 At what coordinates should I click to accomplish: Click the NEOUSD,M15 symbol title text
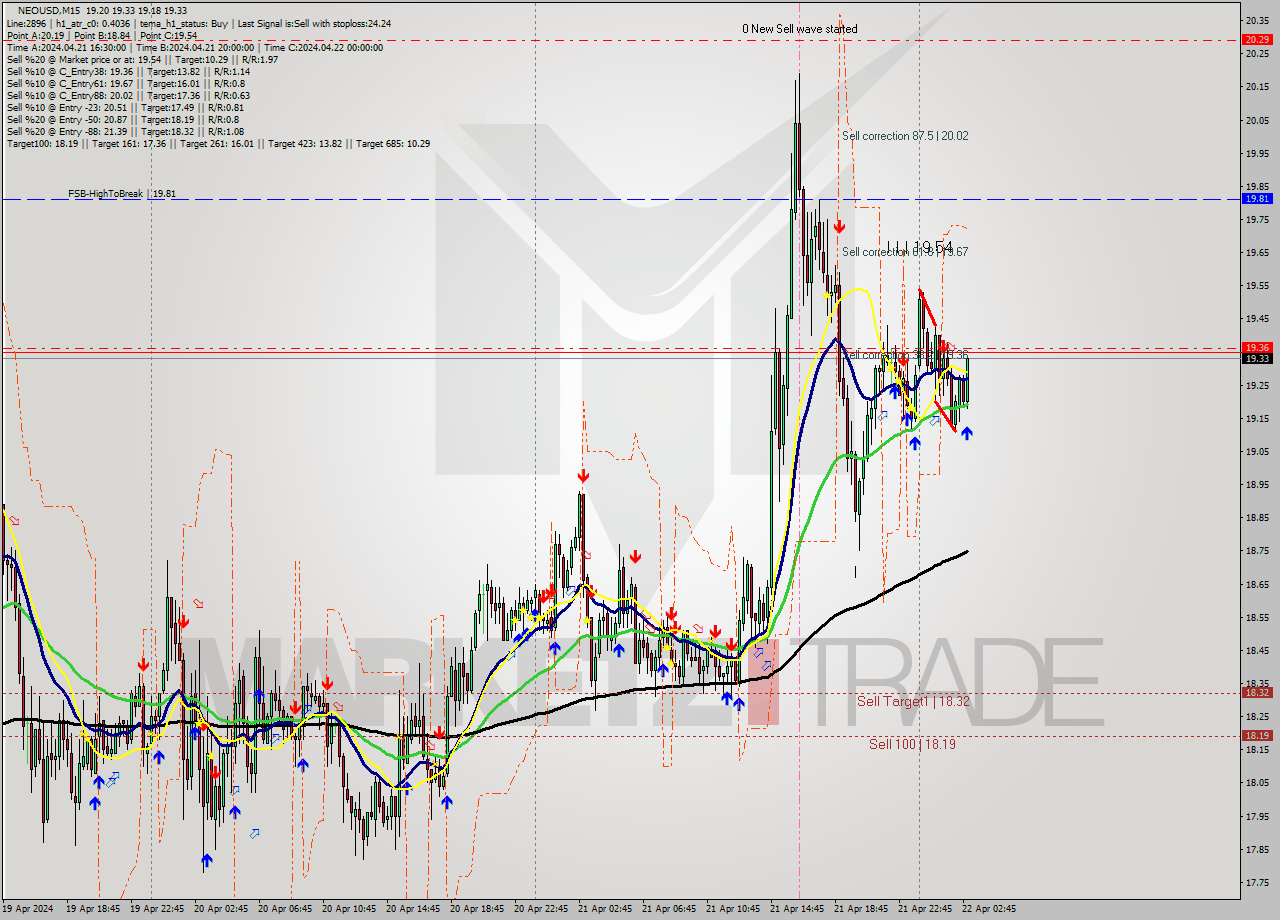(x=48, y=11)
